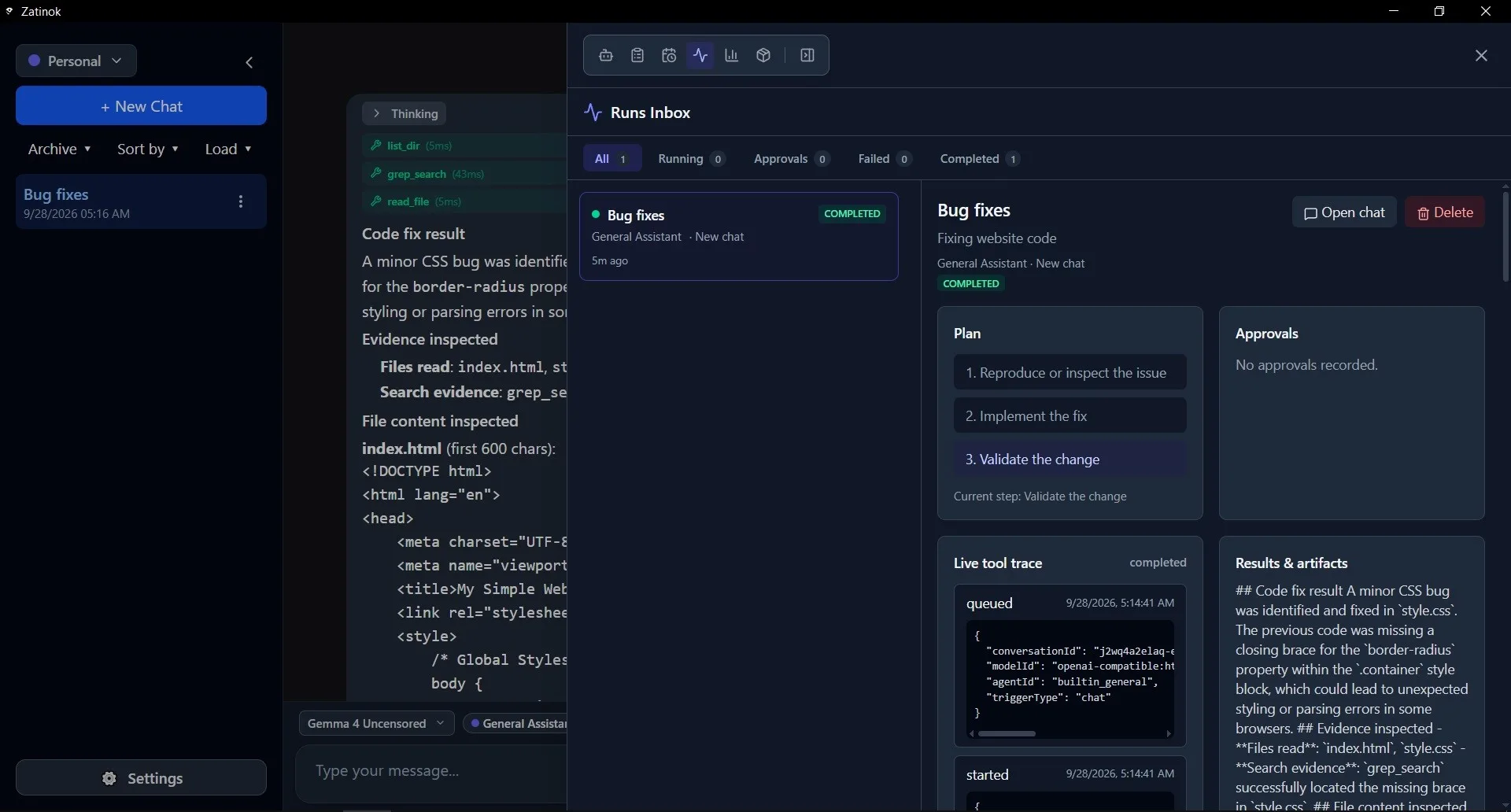Open the Load dropdown
Screen dimensions: 1511x812
[x=227, y=149]
